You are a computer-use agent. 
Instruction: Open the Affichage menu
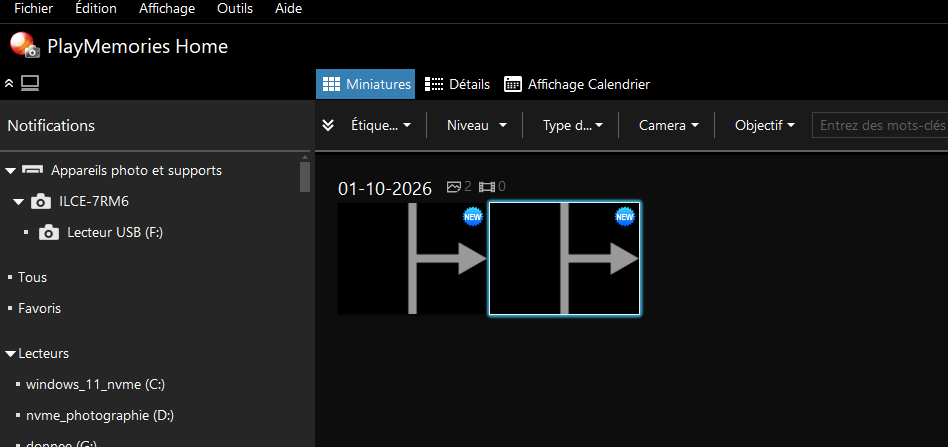point(167,8)
